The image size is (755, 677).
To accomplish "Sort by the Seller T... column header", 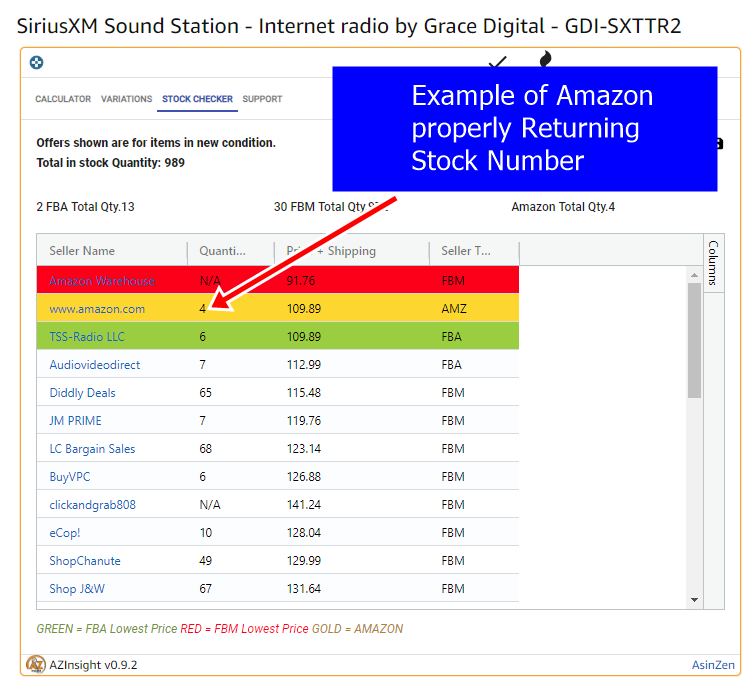I will [x=466, y=251].
